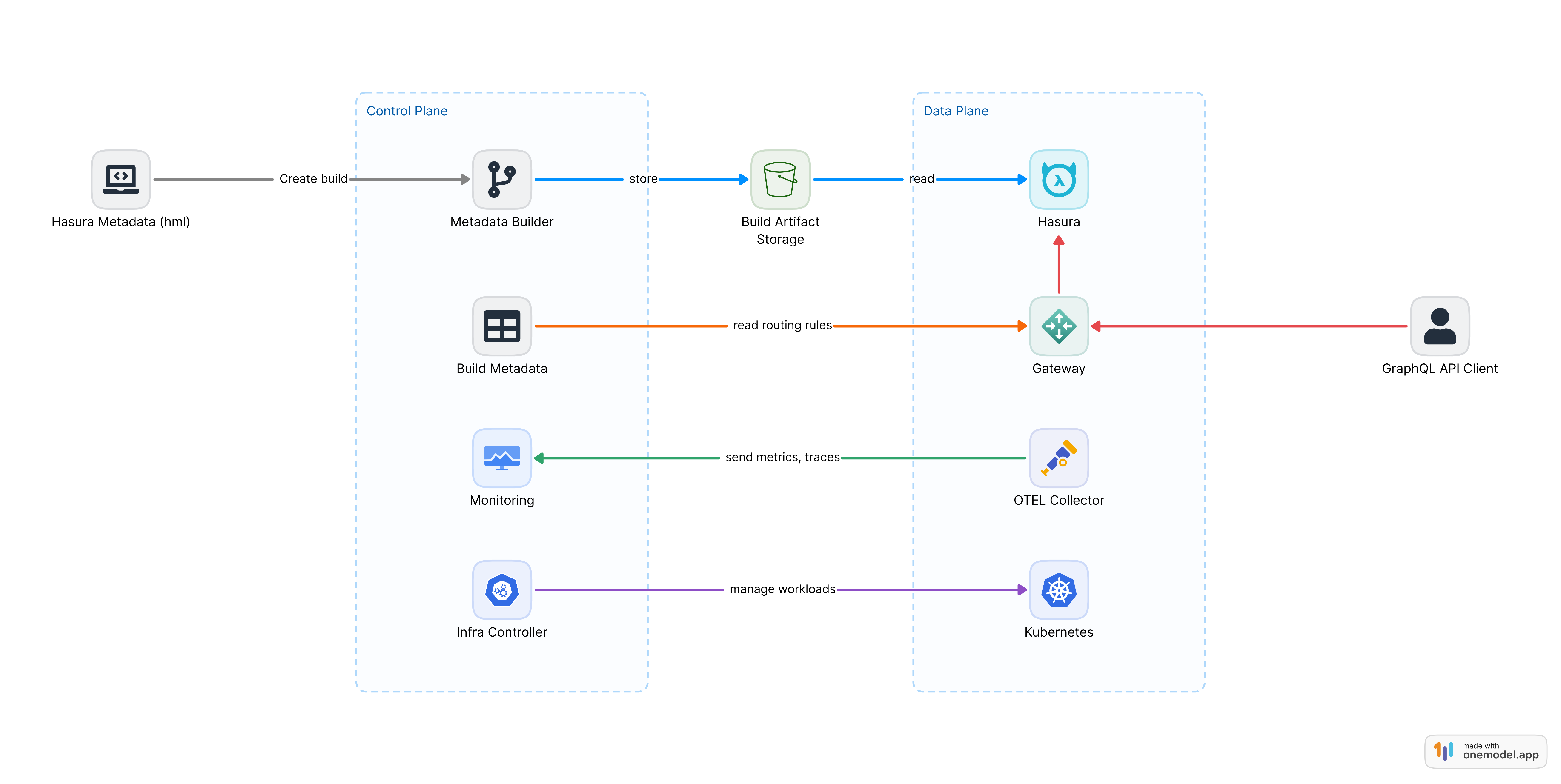
Task: Click the OTEL Collector telescope icon
Action: point(1059,458)
